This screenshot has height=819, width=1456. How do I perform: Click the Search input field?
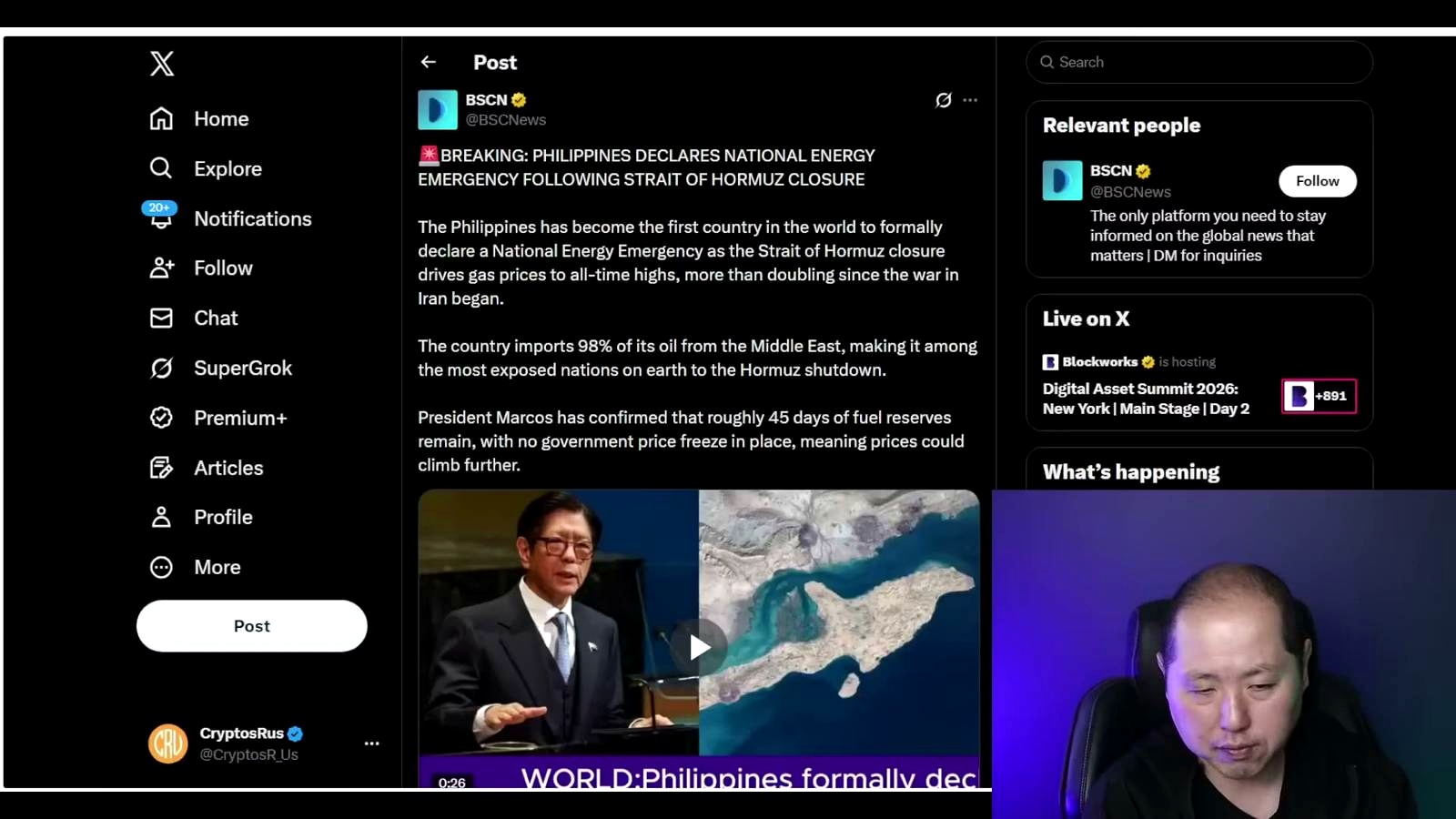[1199, 62]
